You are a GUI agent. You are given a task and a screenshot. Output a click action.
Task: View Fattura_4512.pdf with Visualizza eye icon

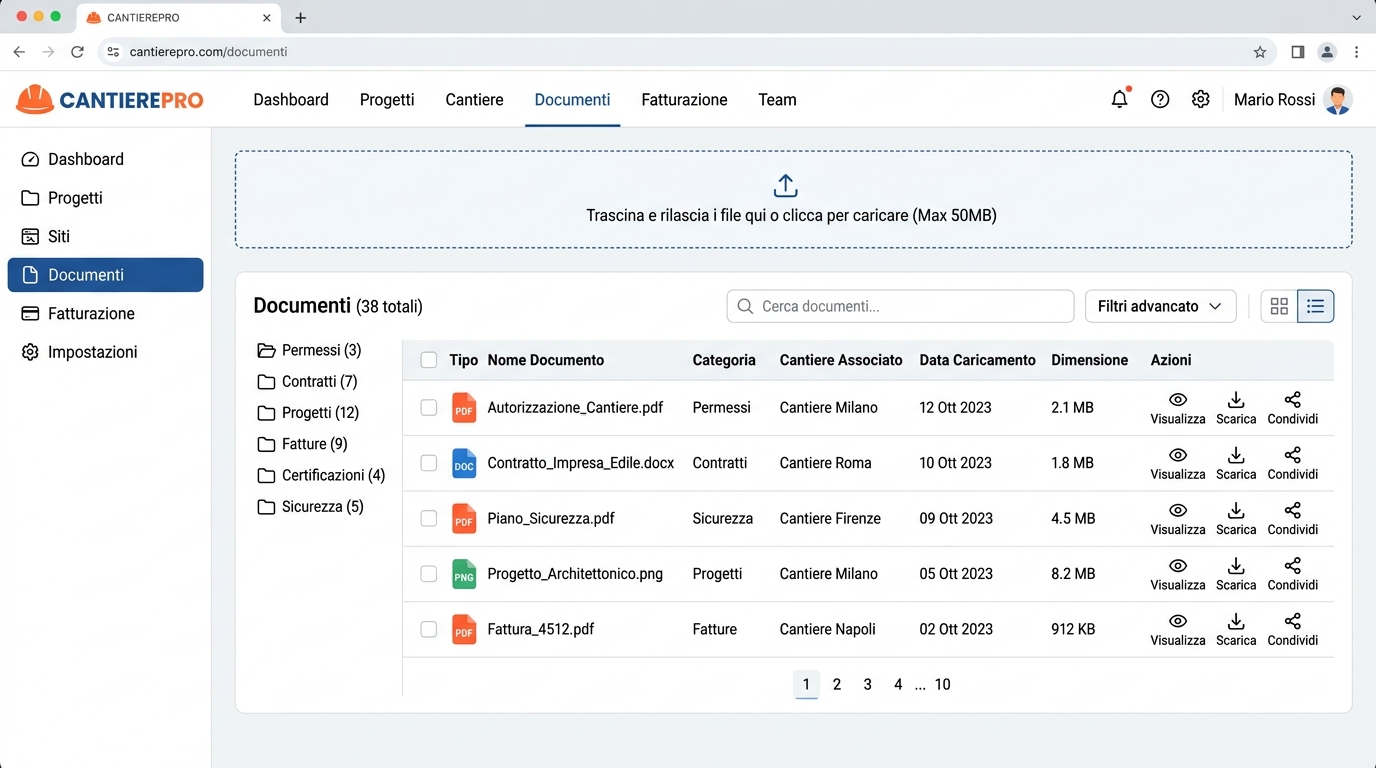1177,629
